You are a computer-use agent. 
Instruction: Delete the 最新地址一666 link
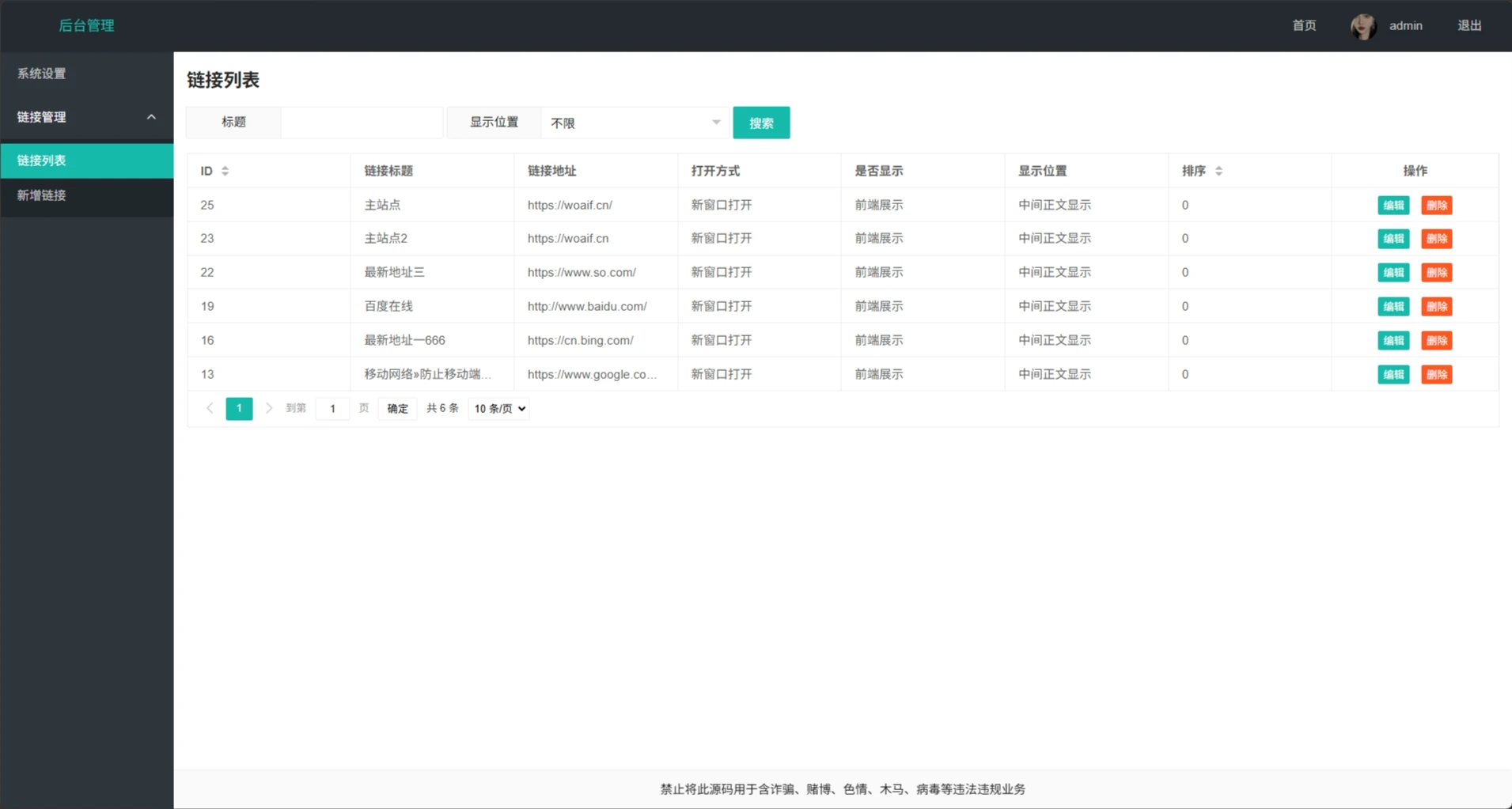tap(1436, 341)
